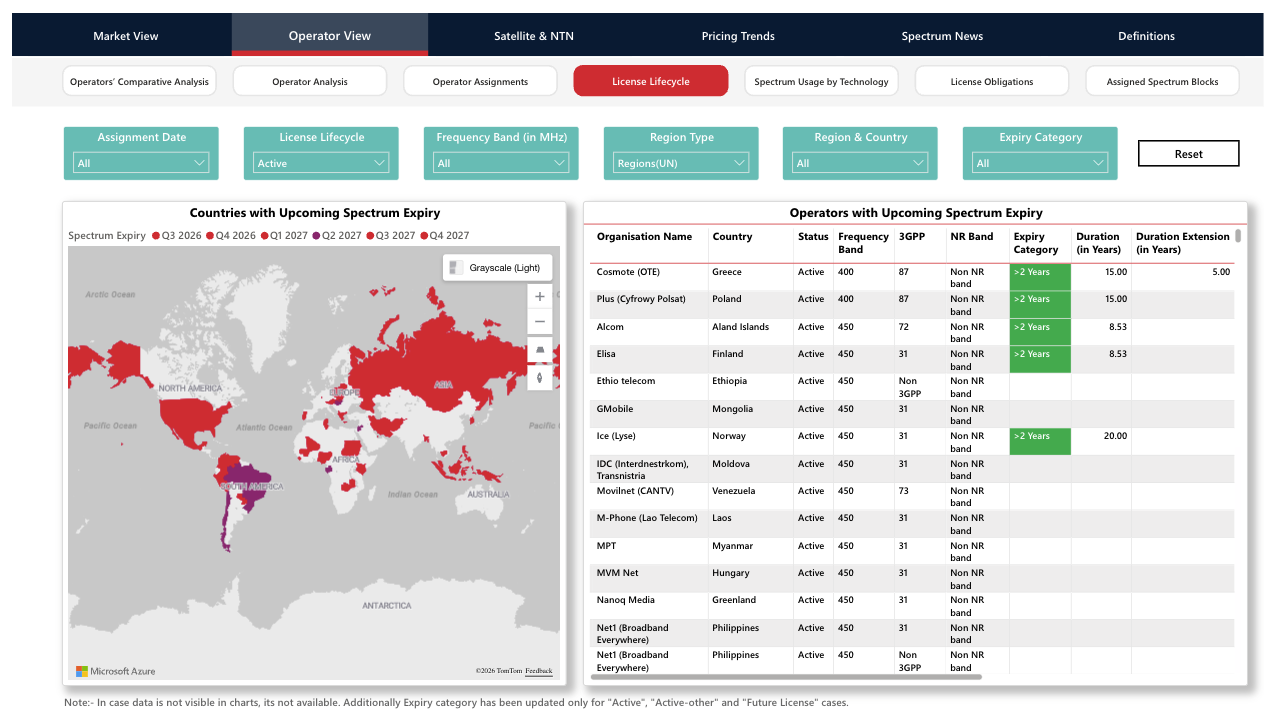
Task: Zoom out on the map
Action: coord(540,322)
